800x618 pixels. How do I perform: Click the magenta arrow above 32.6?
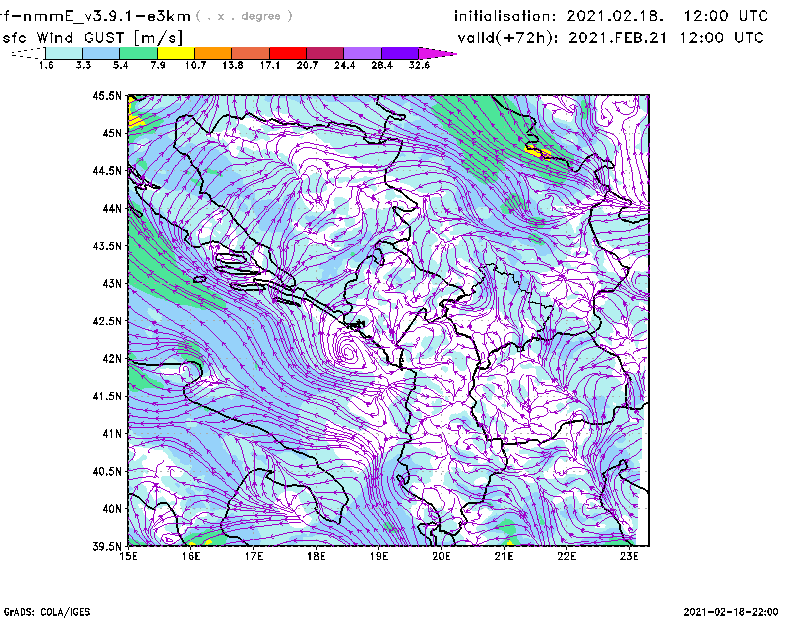[436, 53]
